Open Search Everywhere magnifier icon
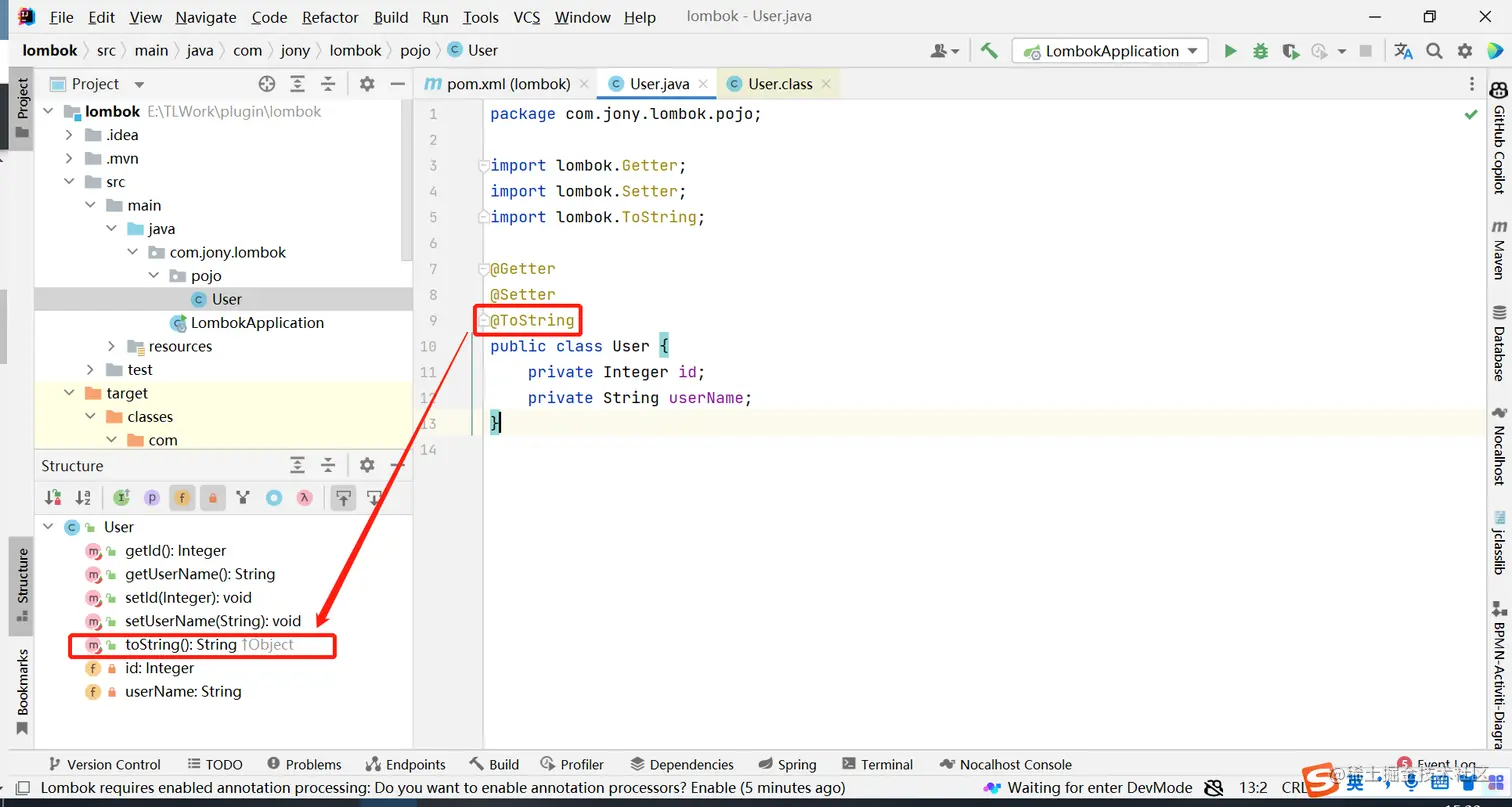This screenshot has height=807, width=1512. (x=1434, y=51)
